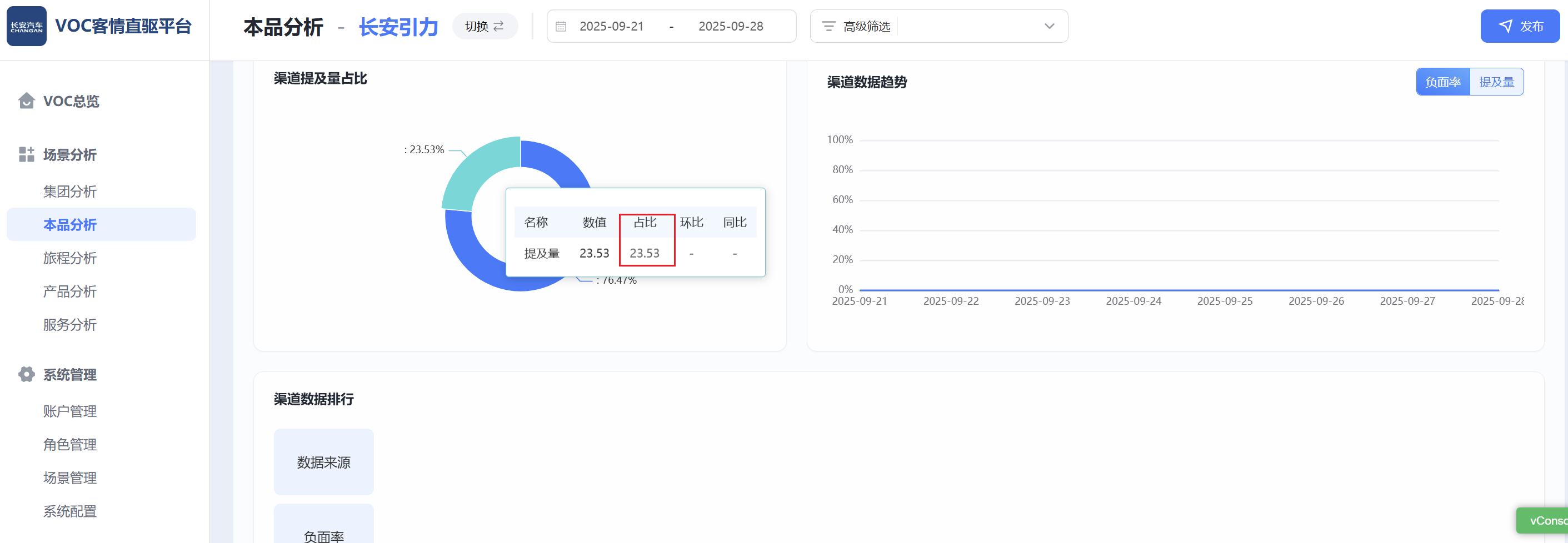Click the VOC总览 home icon
The image size is (1568, 543).
[x=26, y=100]
